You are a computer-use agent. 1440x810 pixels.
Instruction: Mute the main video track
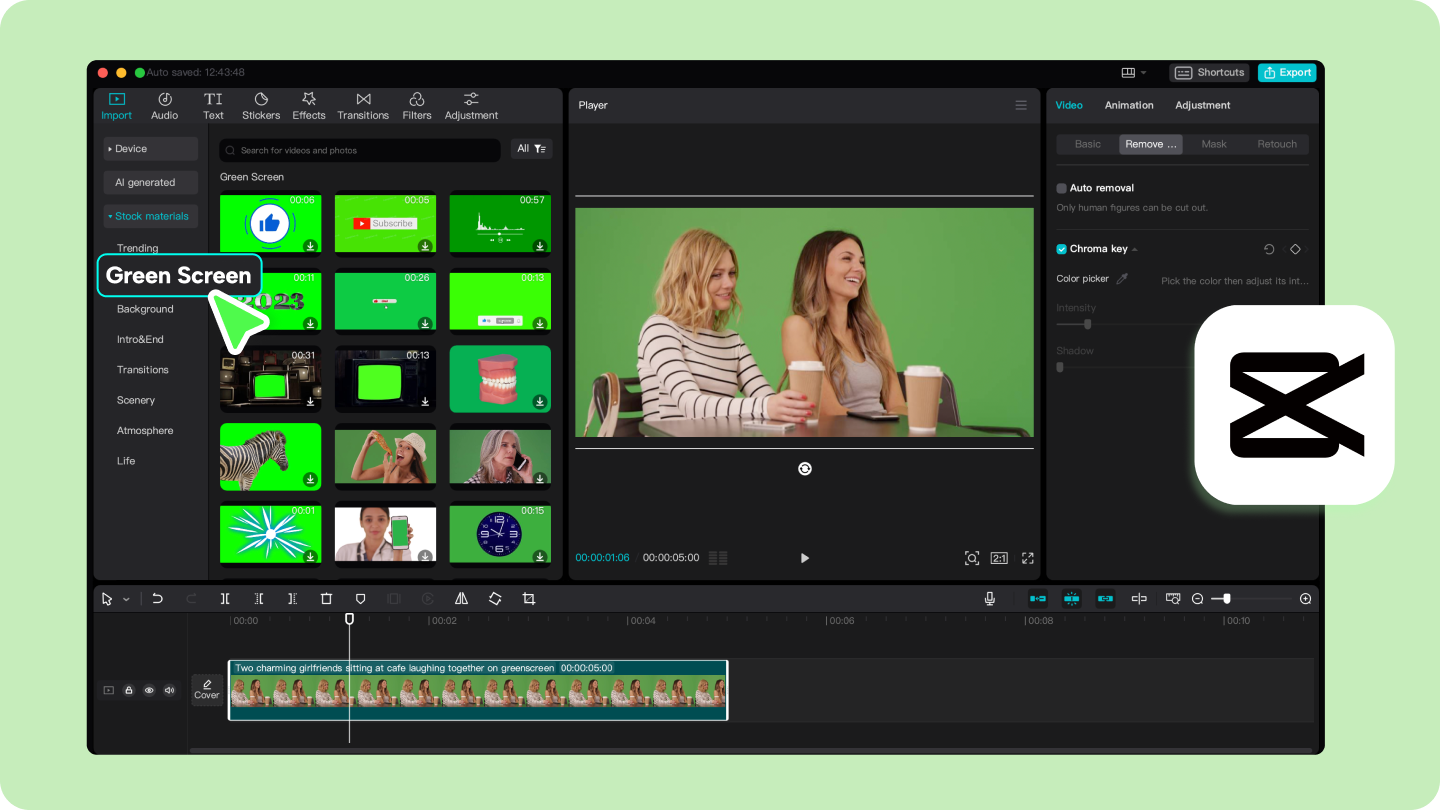[169, 690]
